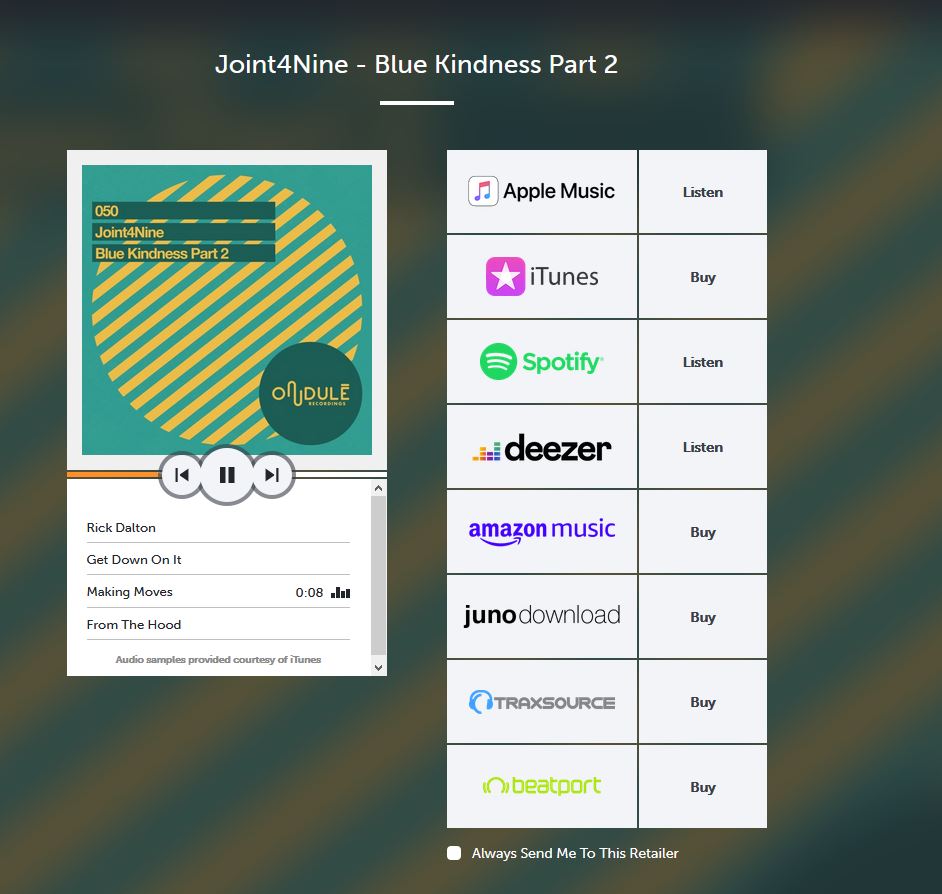
Task: Click Listen next to Apple Music
Action: coord(702,191)
